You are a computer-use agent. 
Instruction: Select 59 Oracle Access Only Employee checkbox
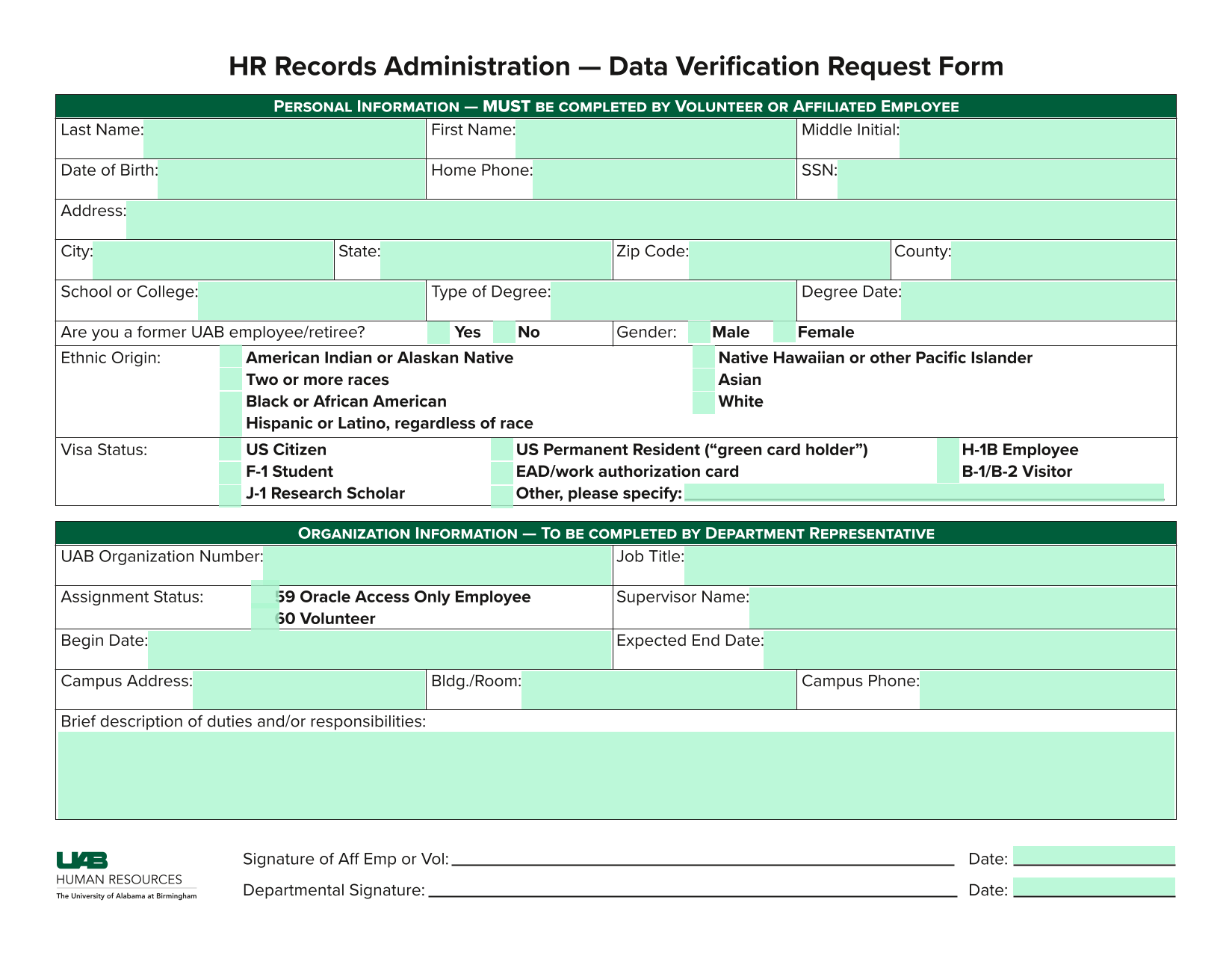[264, 596]
